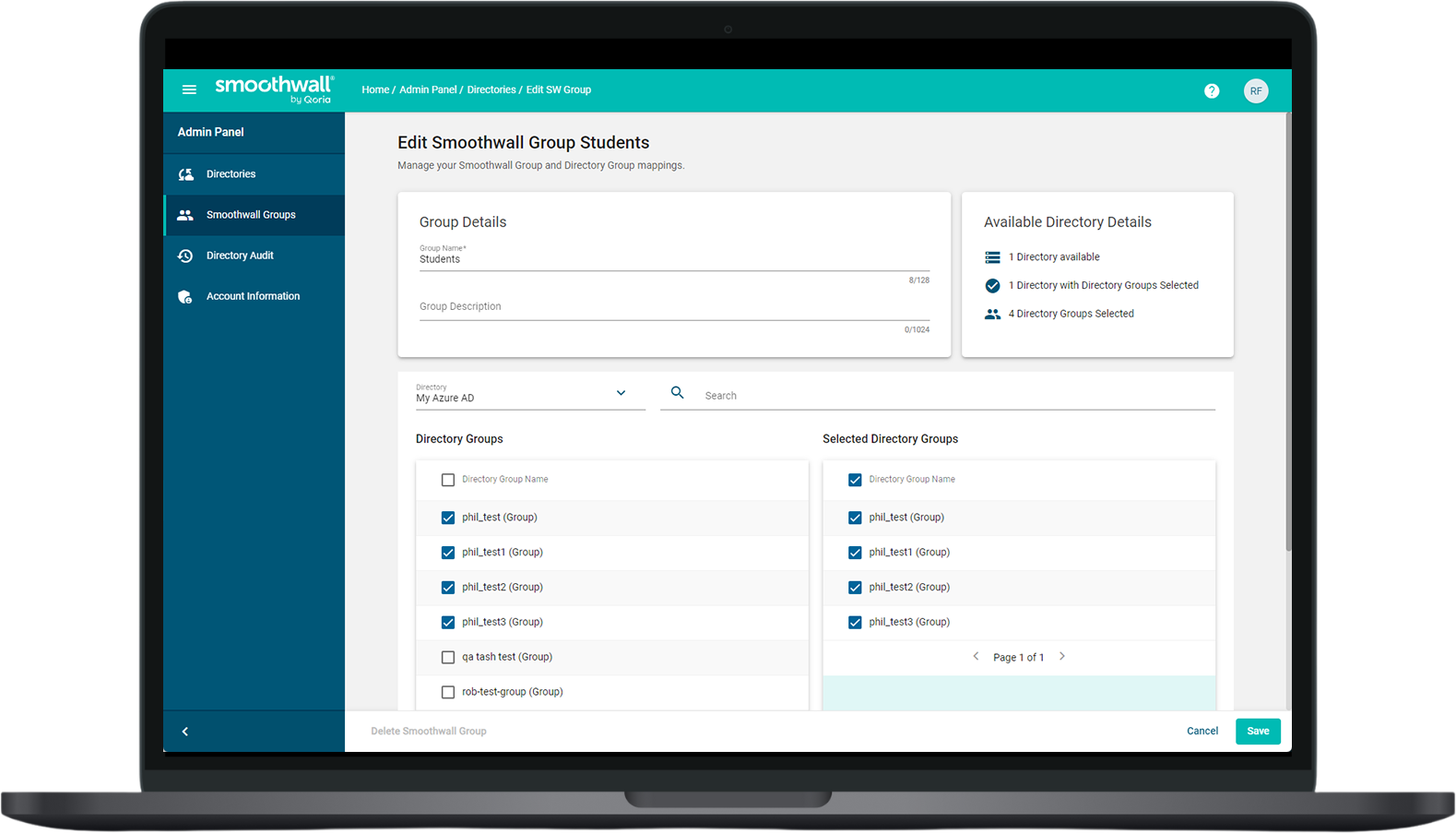Click the 'Selected Directory Groups' heading
Viewport: 1456px width, 834px height.
[x=891, y=439]
